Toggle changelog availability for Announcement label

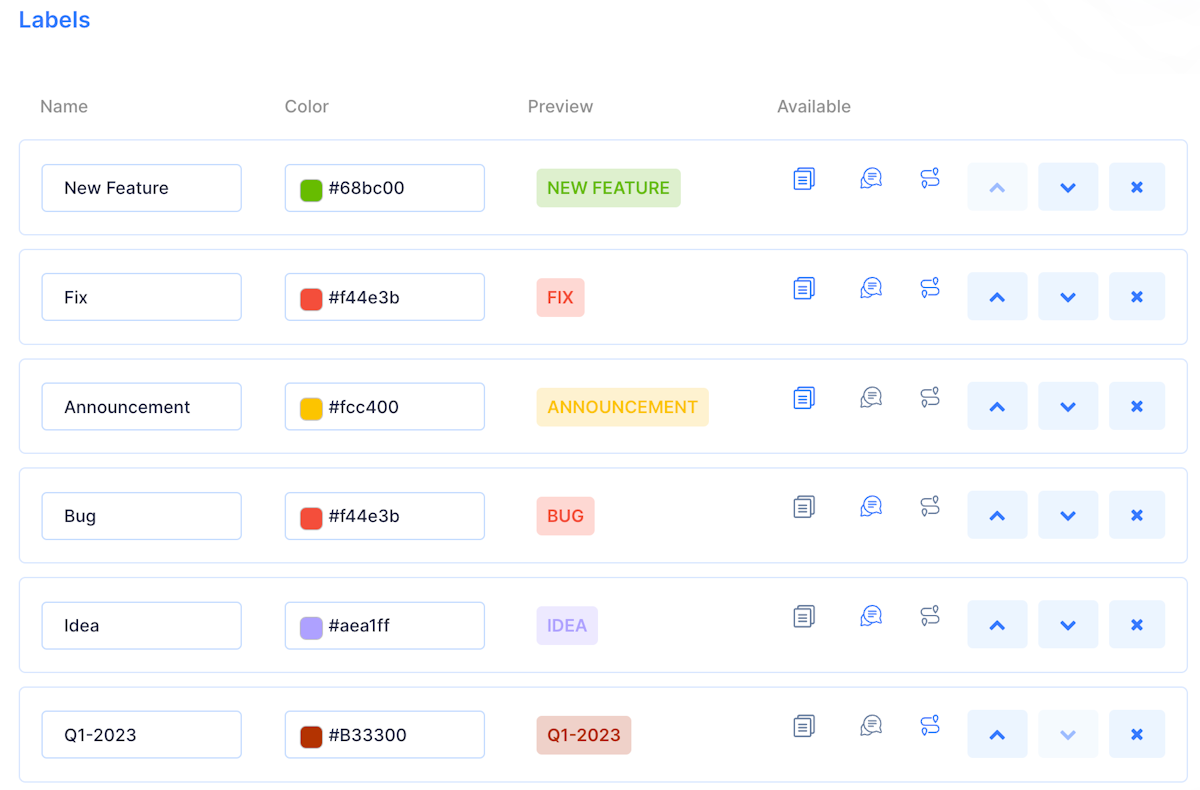(x=804, y=398)
